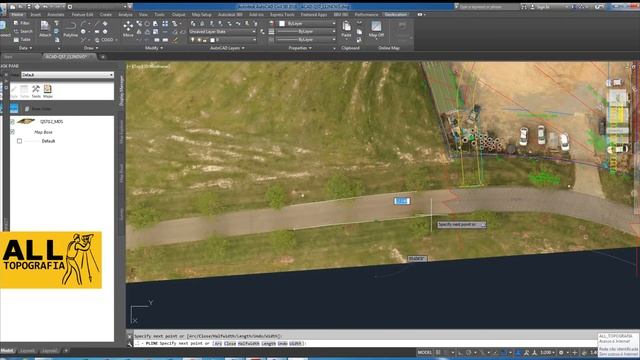This screenshot has width=640, height=360.
Task: Switch to the Model layout tab
Action: click(x=7, y=351)
